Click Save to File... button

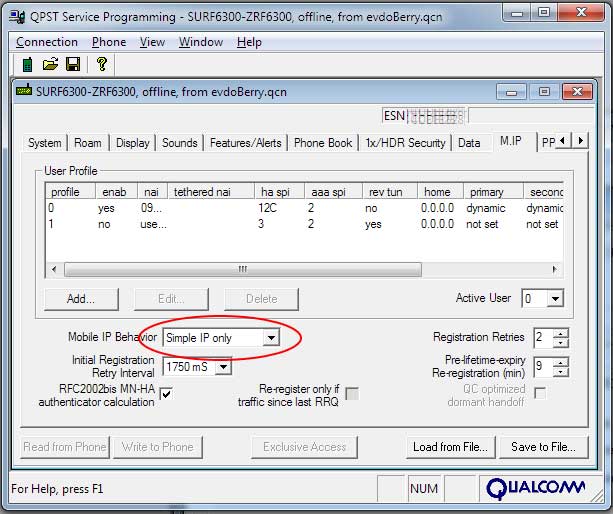point(543,447)
